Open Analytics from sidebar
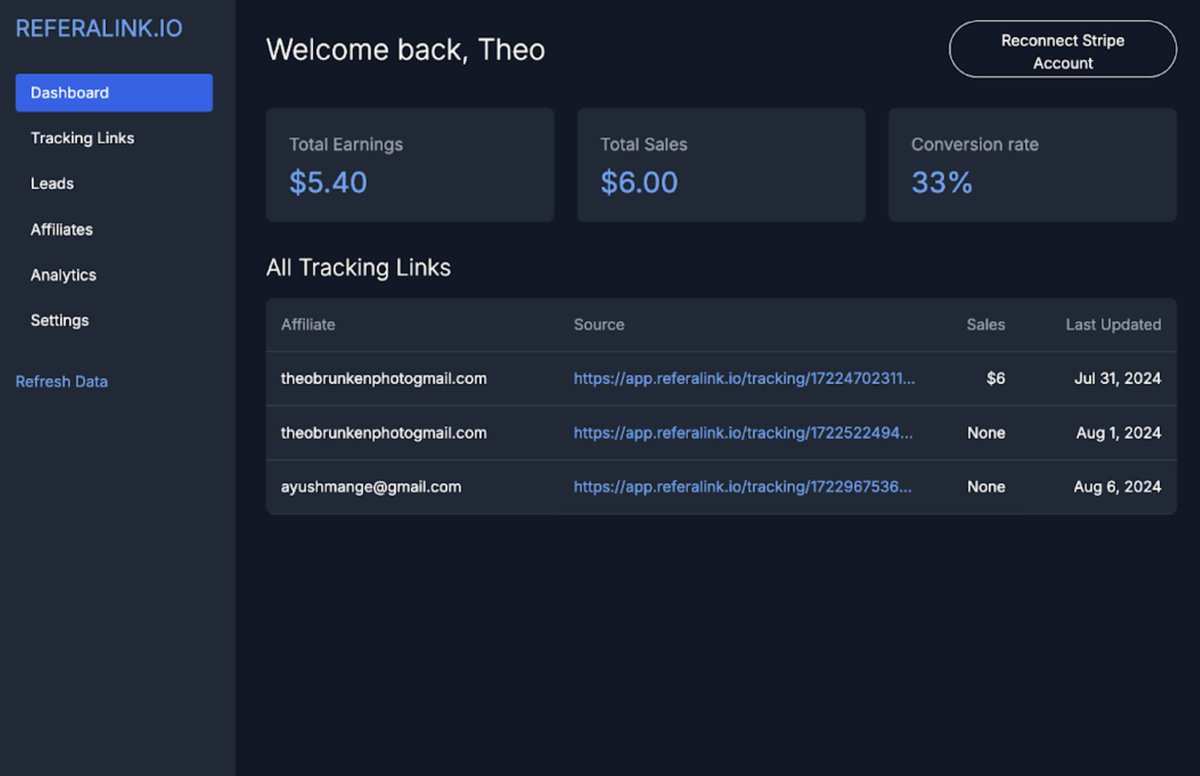This screenshot has width=1200, height=776. pos(63,275)
